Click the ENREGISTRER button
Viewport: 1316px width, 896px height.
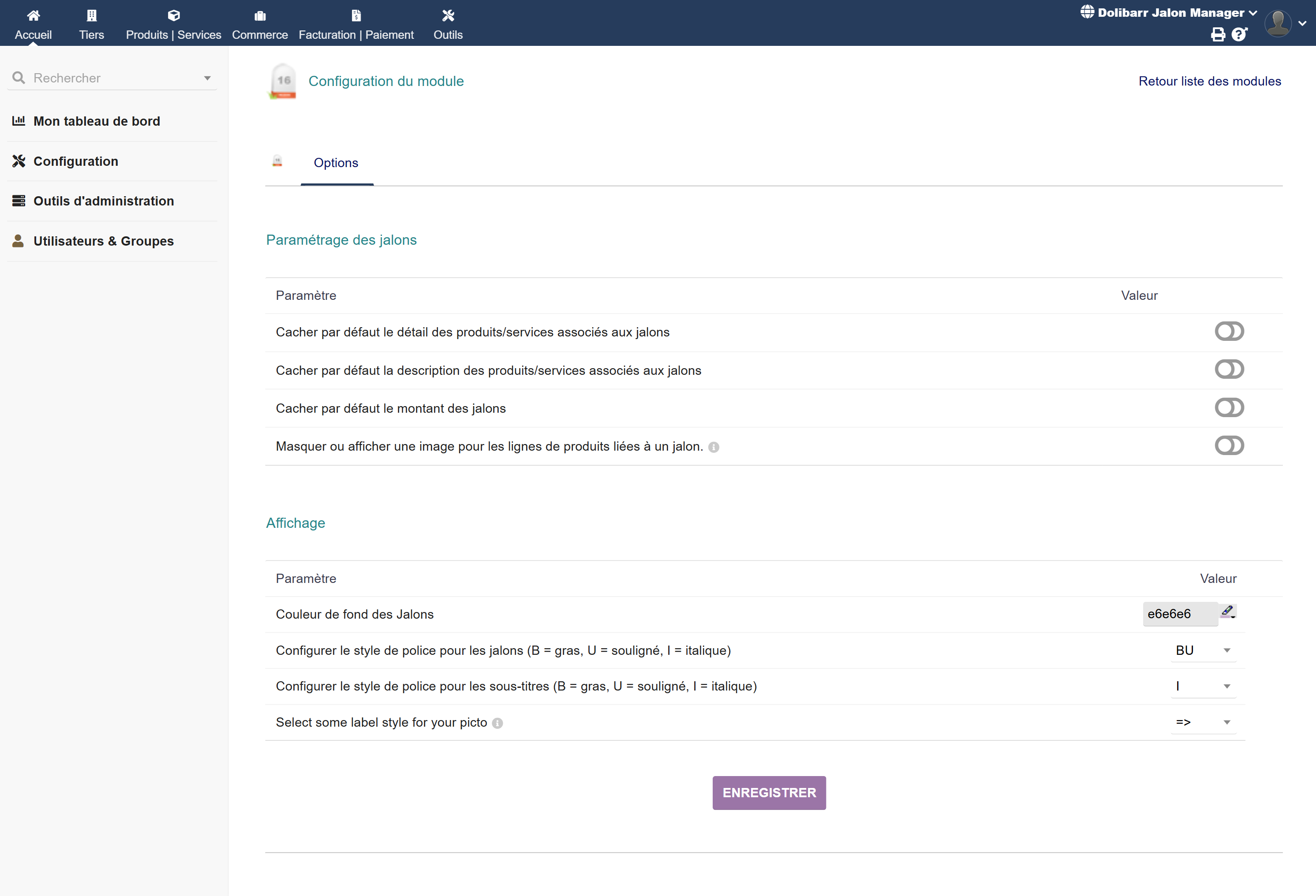point(768,792)
